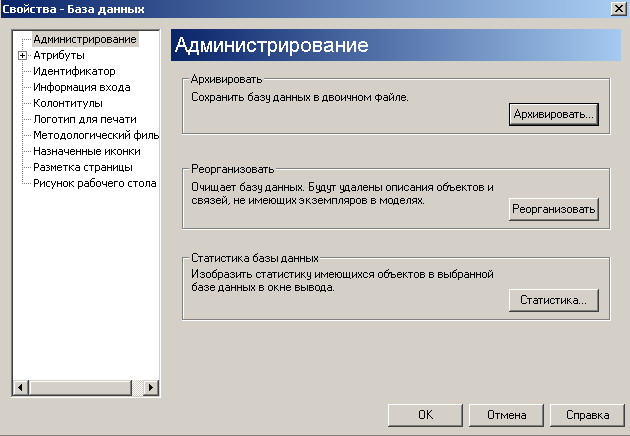The height and width of the screenshot is (436, 630).
Task: Click the Статистика базы данных group label
Action: coord(255,258)
